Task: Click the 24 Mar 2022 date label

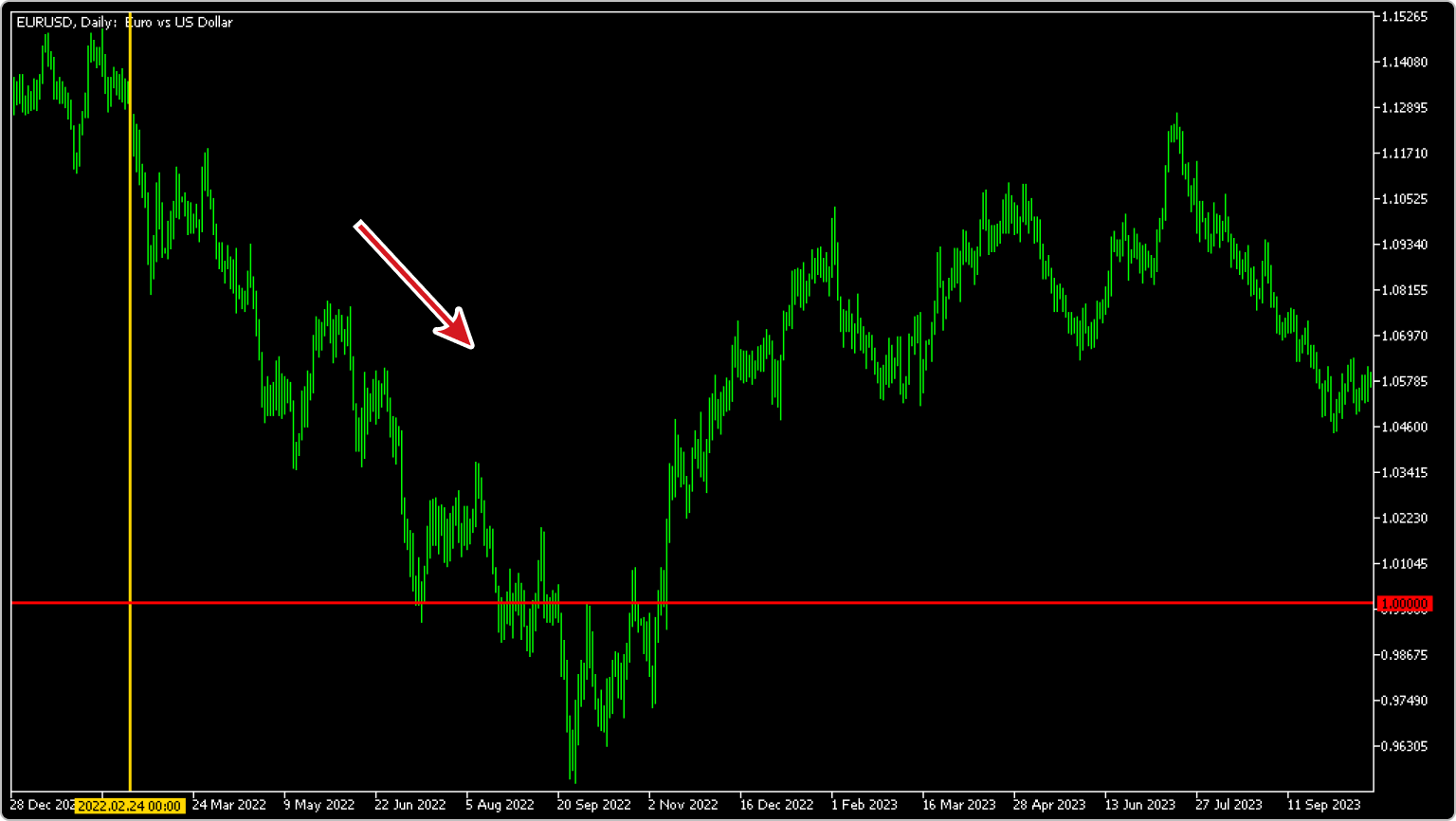Action: click(x=228, y=805)
